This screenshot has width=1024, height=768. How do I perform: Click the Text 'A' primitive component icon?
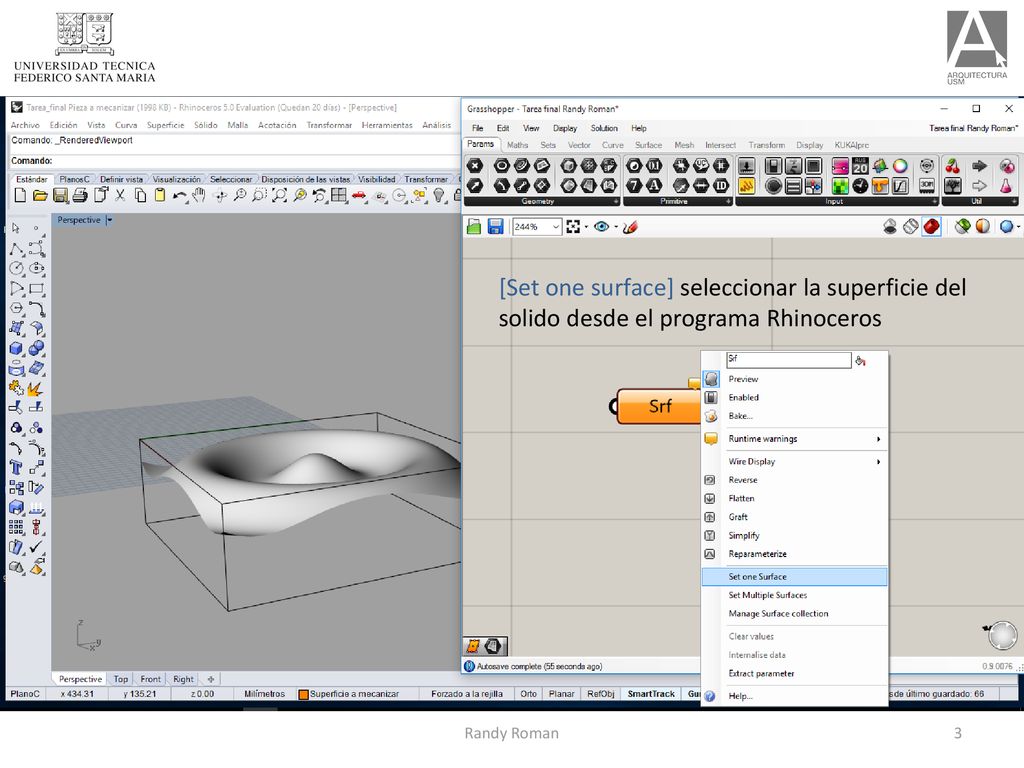(654, 186)
